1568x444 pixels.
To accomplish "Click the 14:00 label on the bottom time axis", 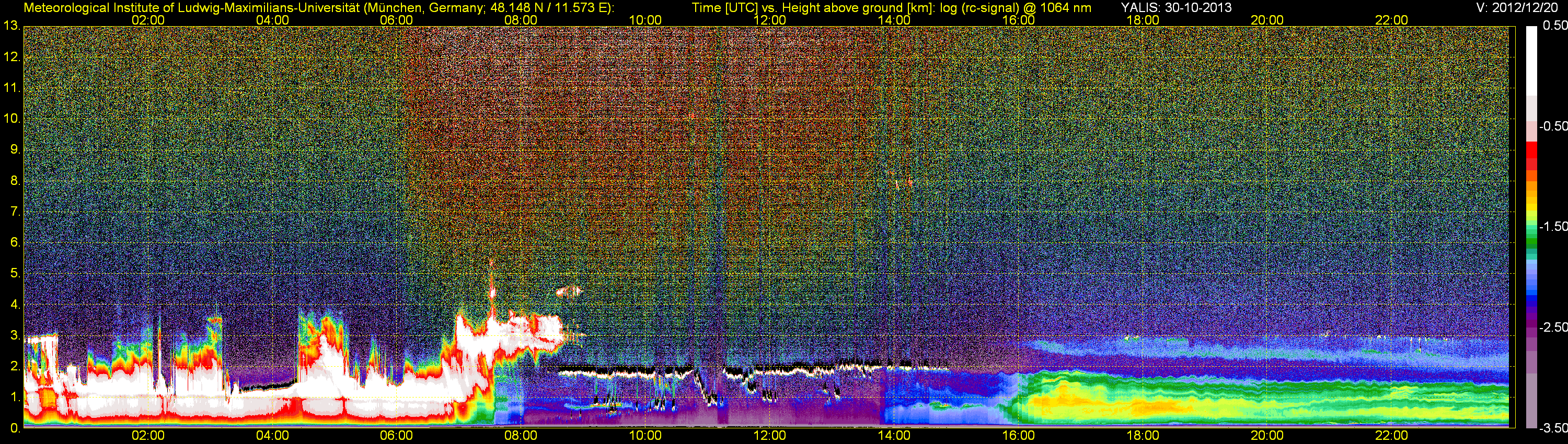I will [x=894, y=436].
